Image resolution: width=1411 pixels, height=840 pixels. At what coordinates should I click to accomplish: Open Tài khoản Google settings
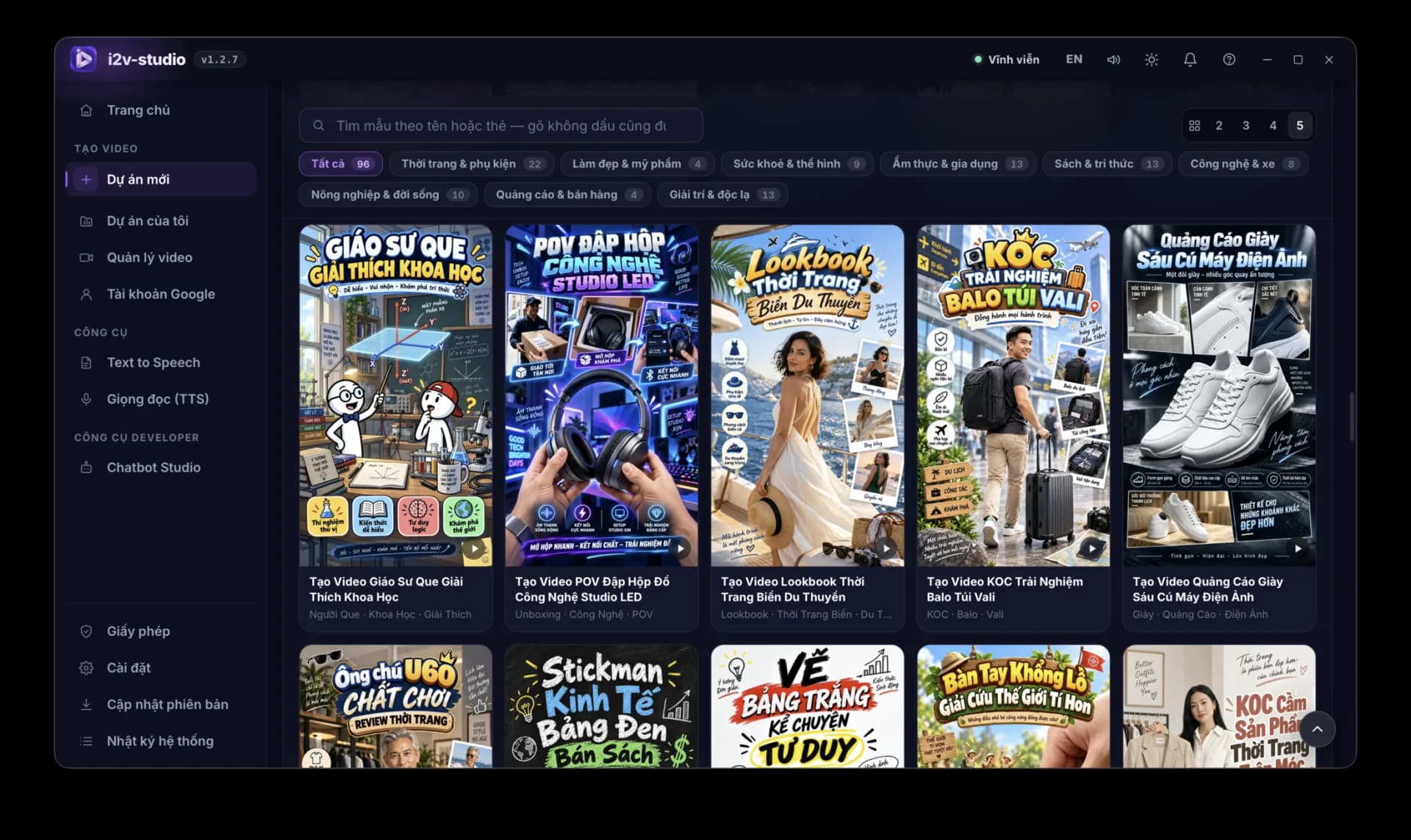point(160,294)
